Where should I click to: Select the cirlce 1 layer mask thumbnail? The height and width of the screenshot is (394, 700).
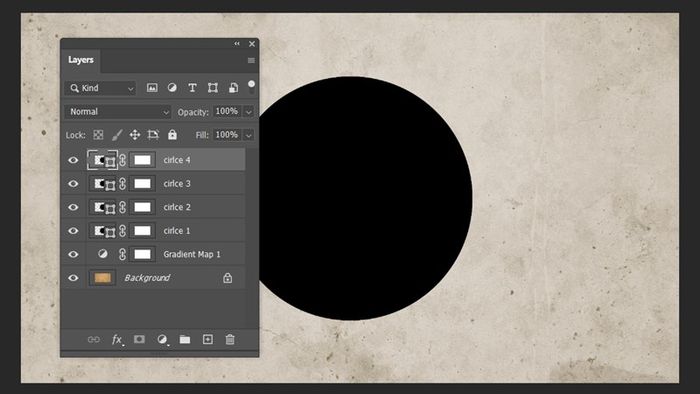coord(142,231)
